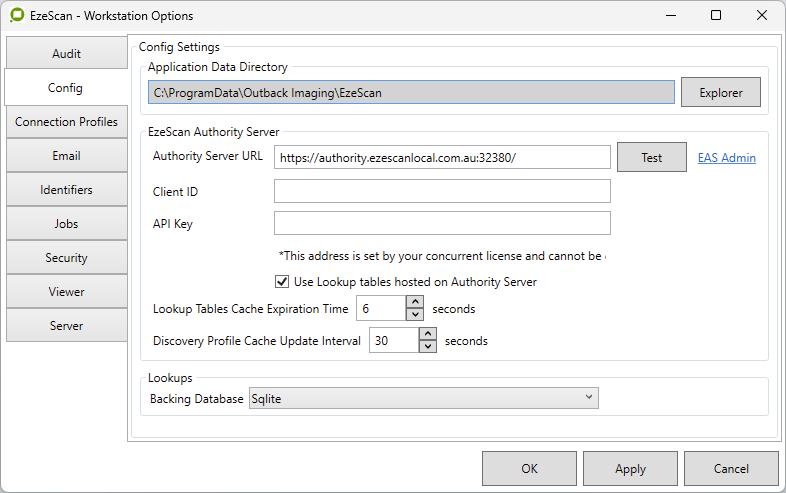Open the EAS Admin link
Image resolution: width=786 pixels, height=493 pixels.
click(x=726, y=158)
